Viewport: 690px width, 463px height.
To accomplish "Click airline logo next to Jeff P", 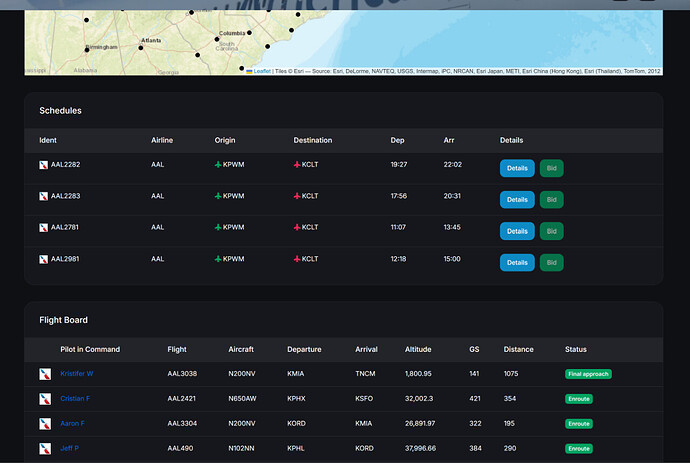I will point(45,449).
